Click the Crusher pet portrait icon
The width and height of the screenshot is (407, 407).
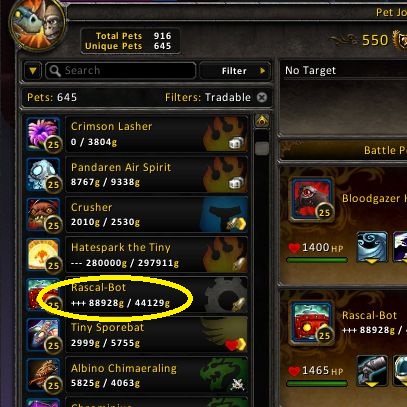click(43, 215)
